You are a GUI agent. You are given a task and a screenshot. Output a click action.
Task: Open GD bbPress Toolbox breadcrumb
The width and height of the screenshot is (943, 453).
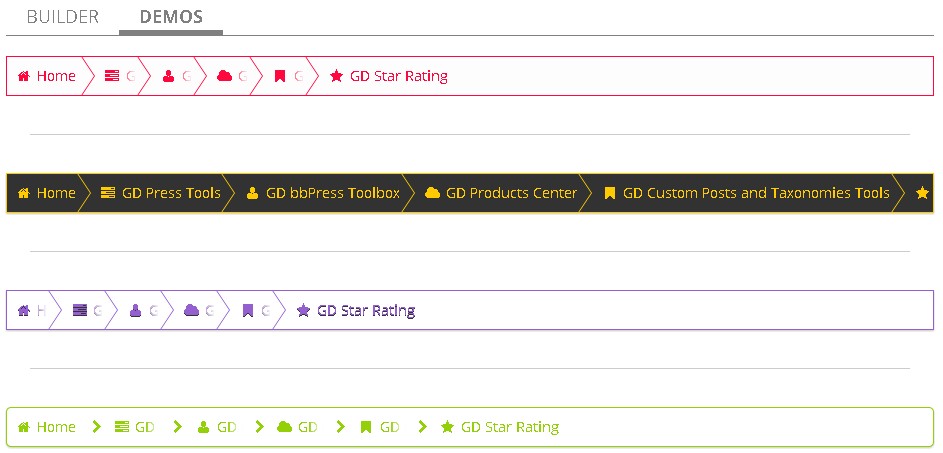[323, 193]
